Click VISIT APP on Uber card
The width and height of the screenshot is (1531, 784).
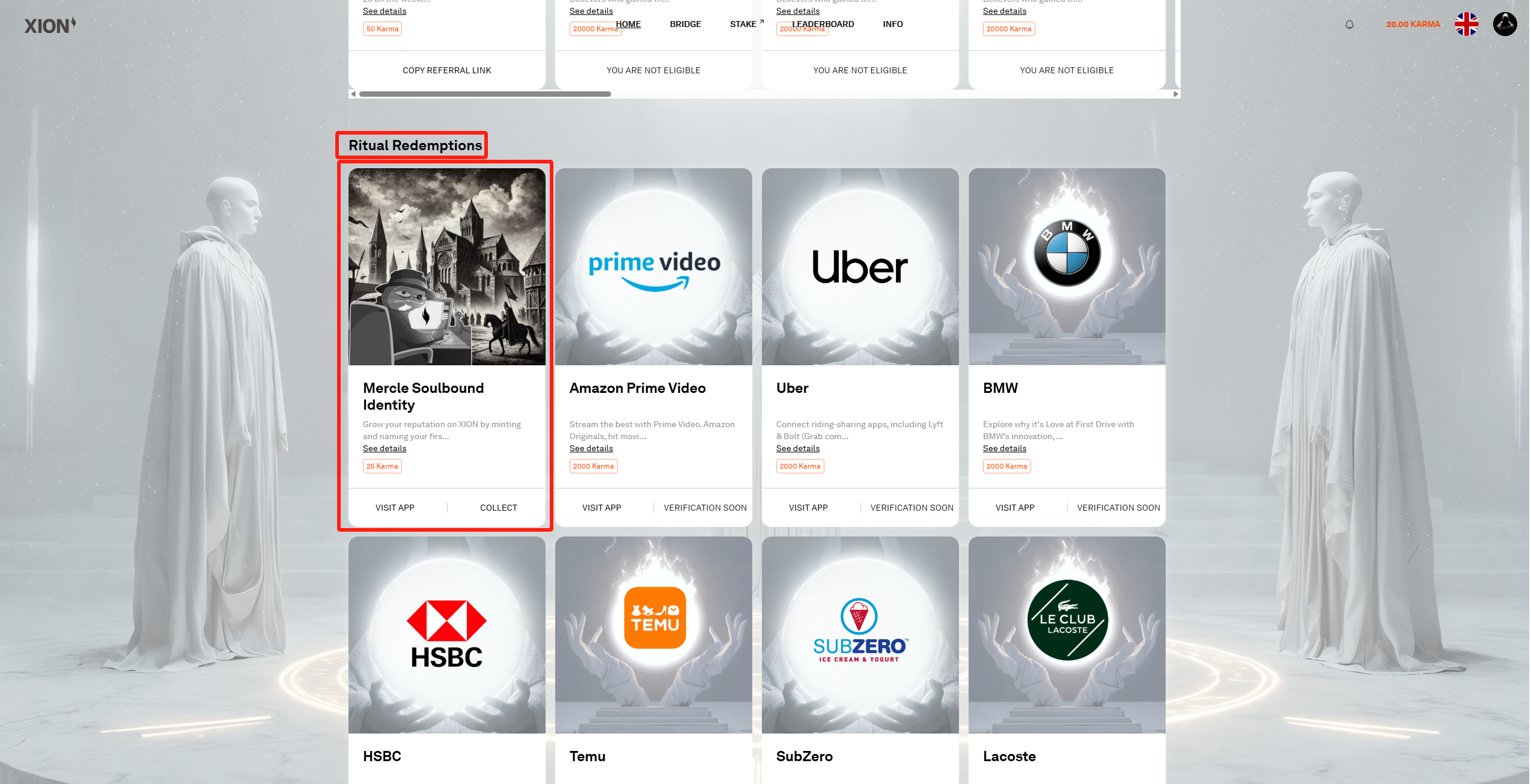[x=809, y=508]
